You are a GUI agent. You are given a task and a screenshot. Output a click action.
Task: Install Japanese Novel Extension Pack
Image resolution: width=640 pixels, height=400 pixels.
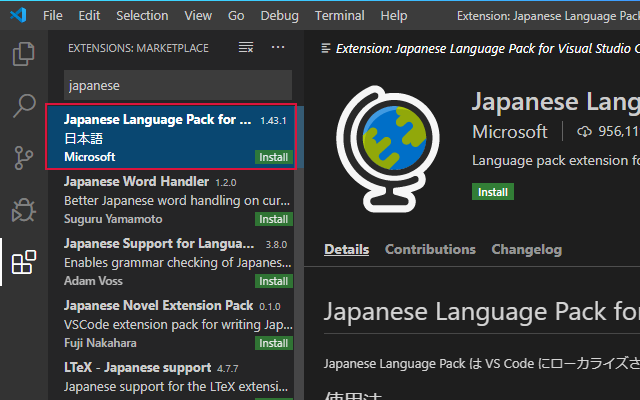tap(273, 343)
